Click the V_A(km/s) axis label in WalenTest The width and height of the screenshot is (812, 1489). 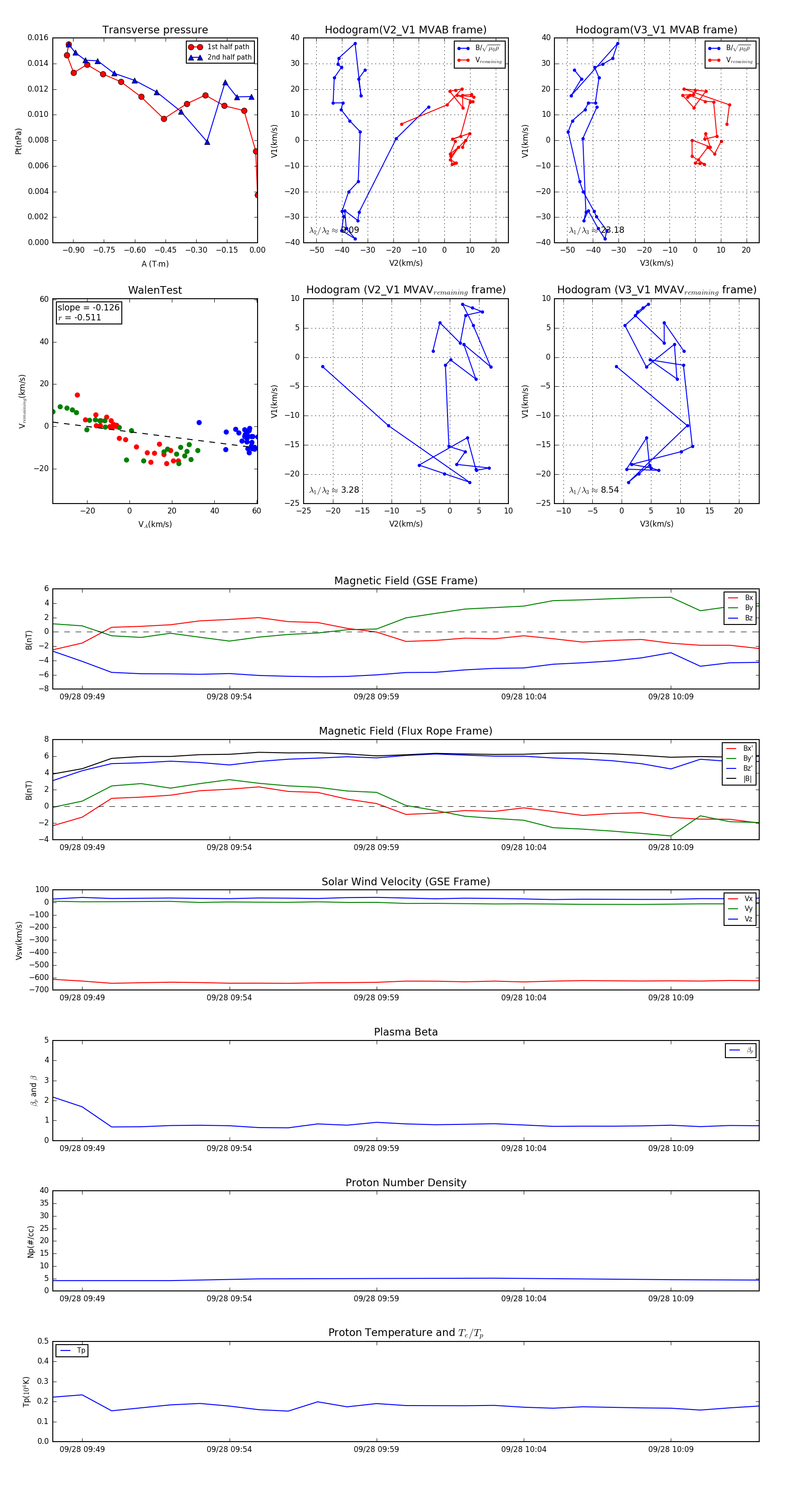click(155, 524)
